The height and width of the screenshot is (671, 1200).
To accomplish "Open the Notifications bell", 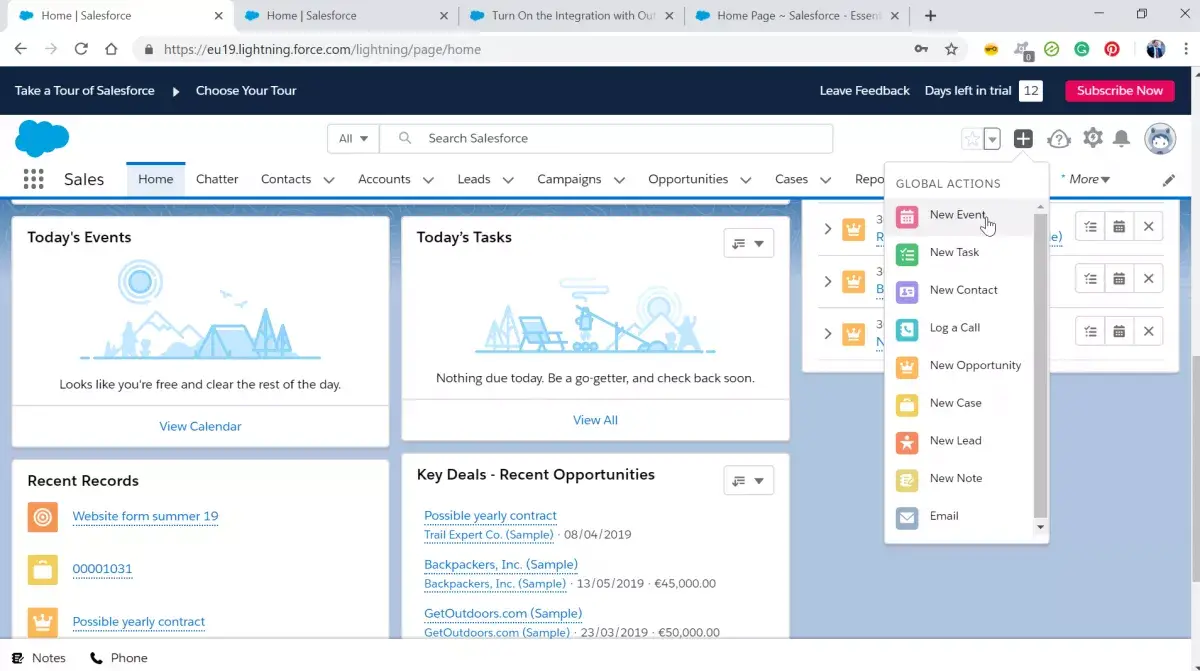I will [1122, 139].
